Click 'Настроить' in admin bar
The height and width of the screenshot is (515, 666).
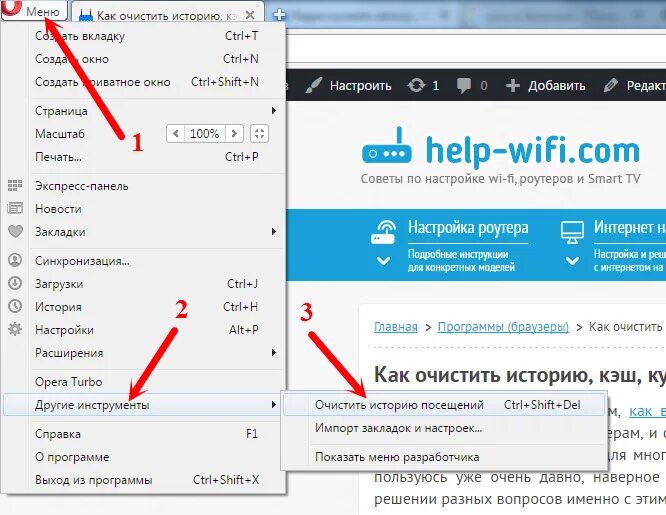coord(360,85)
